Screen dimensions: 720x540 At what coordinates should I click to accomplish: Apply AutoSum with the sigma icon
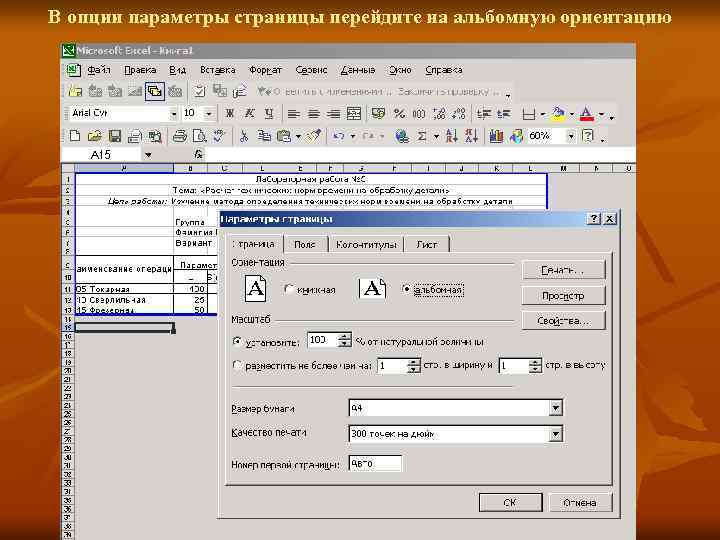tap(422, 136)
